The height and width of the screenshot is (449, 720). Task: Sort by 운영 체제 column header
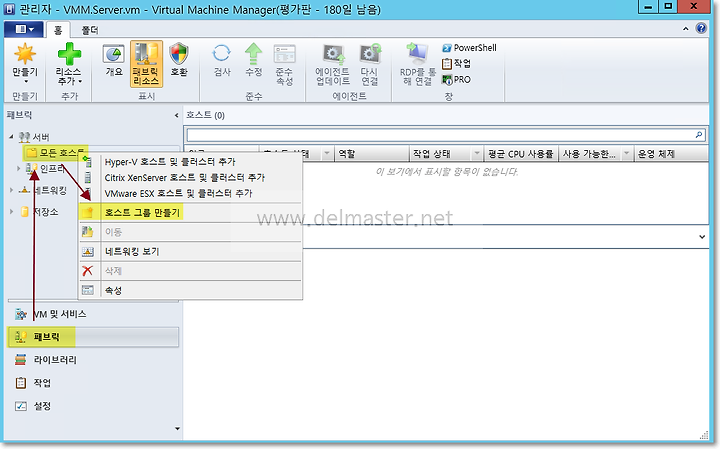point(671,154)
